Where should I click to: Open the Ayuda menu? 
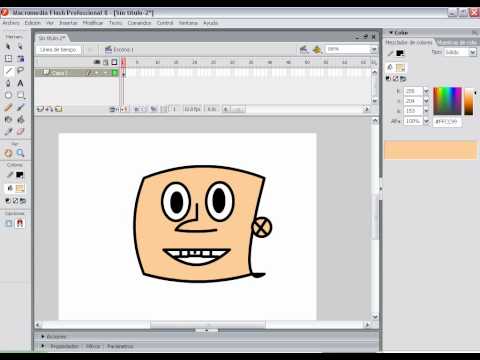[210, 23]
